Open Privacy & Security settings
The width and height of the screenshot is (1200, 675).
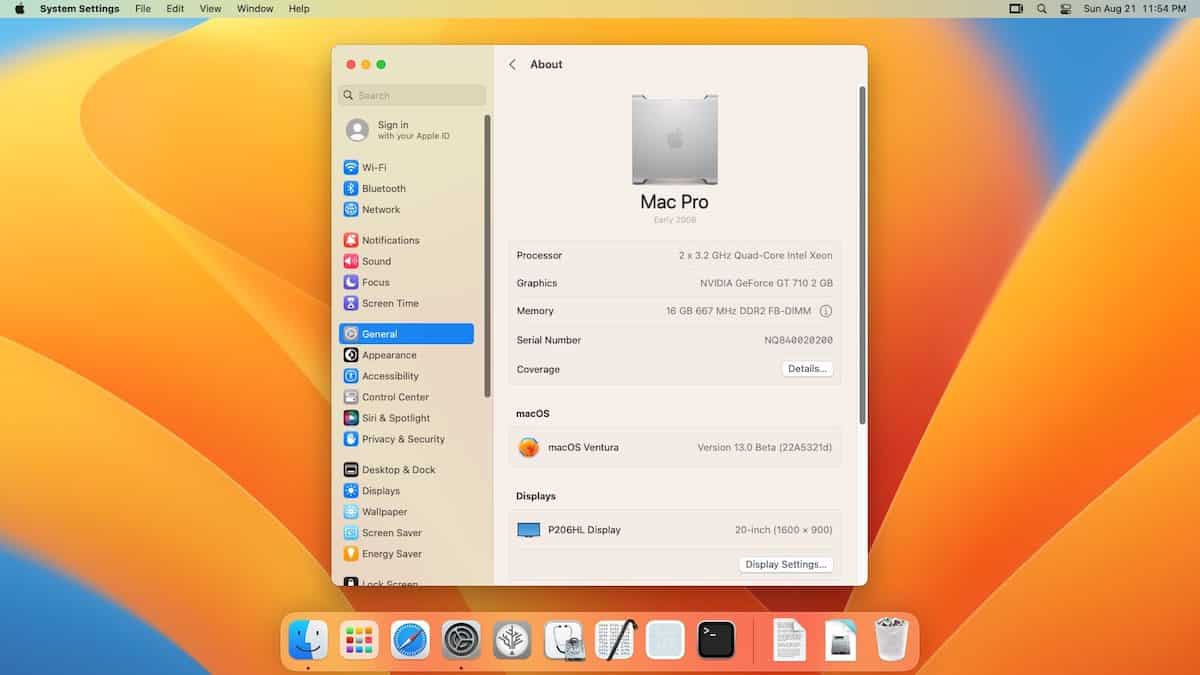coord(395,439)
